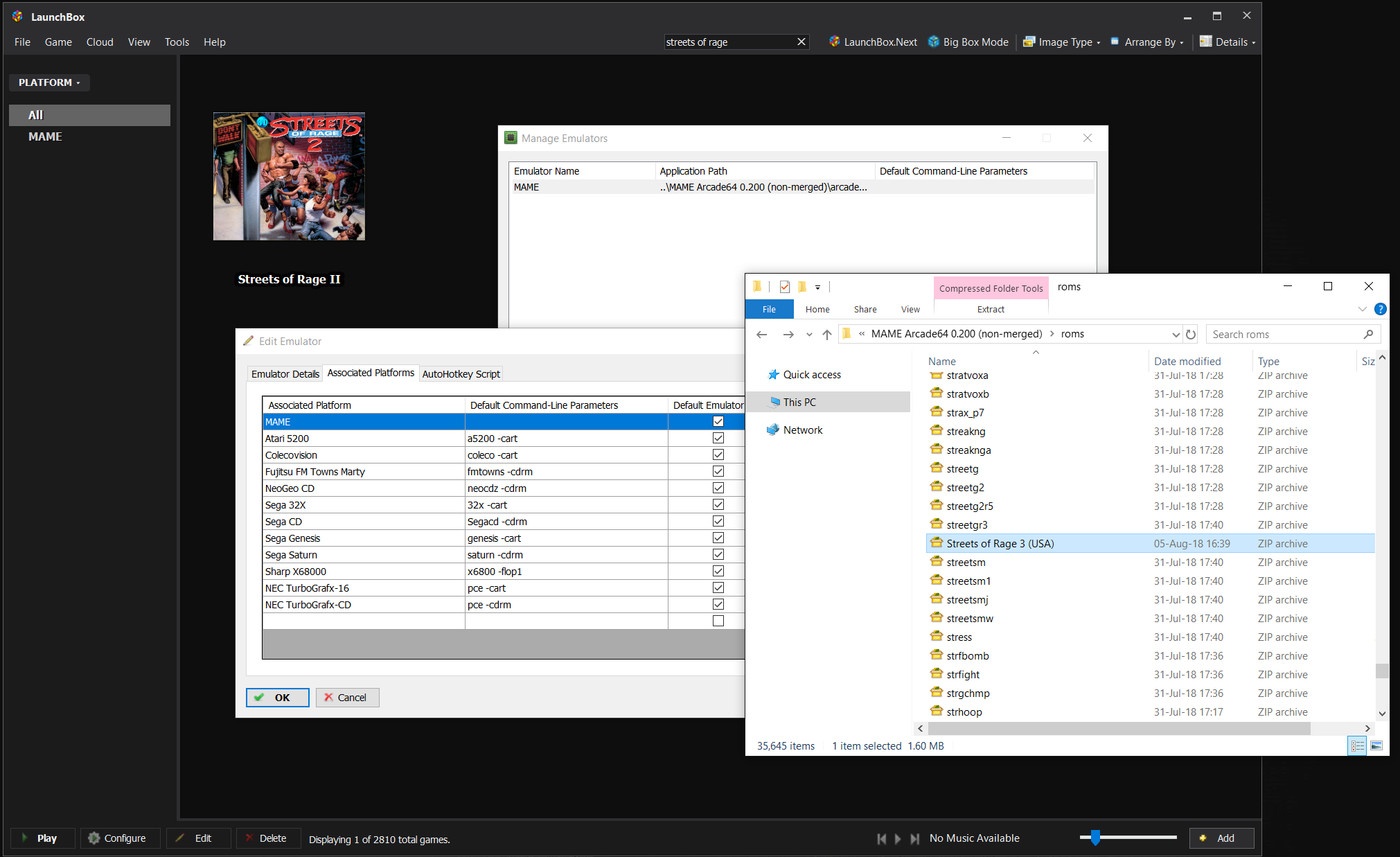Open Explorer help
The width and height of the screenshot is (1400, 857).
point(1380,310)
